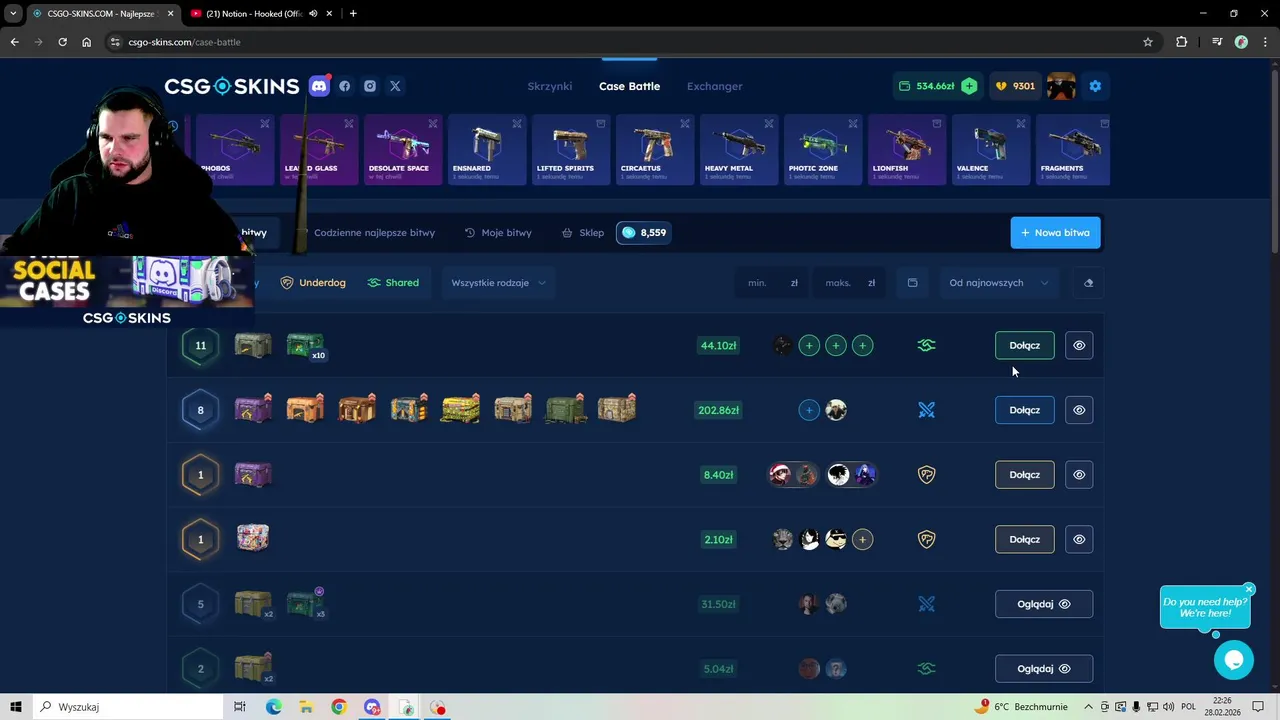Screen dimensions: 1280x720
Task: Open the user avatar next to 9301
Action: click(x=1061, y=86)
